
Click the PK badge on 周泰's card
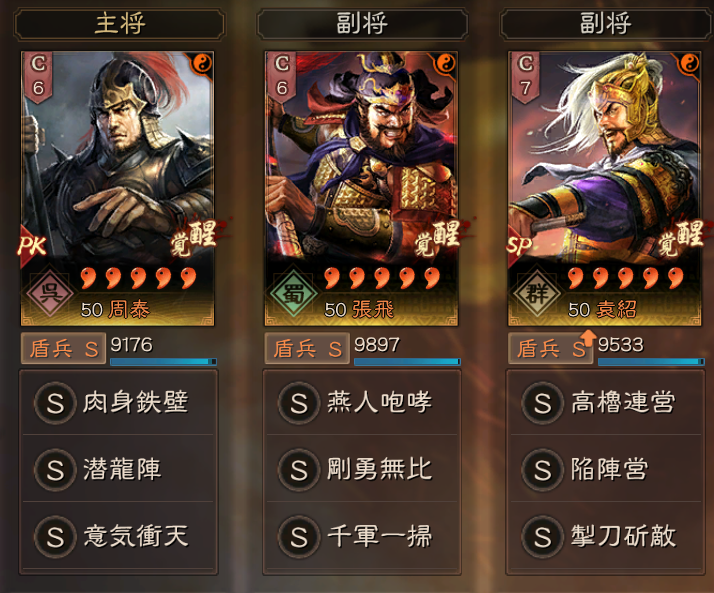click(32, 246)
